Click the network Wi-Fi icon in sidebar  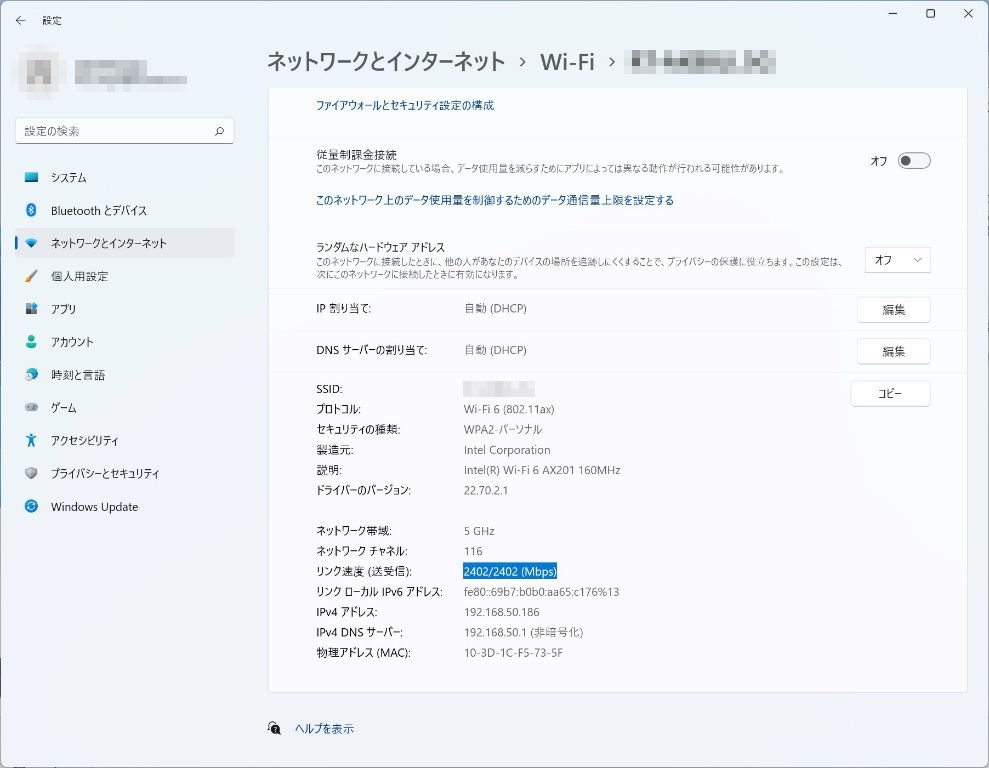31,243
